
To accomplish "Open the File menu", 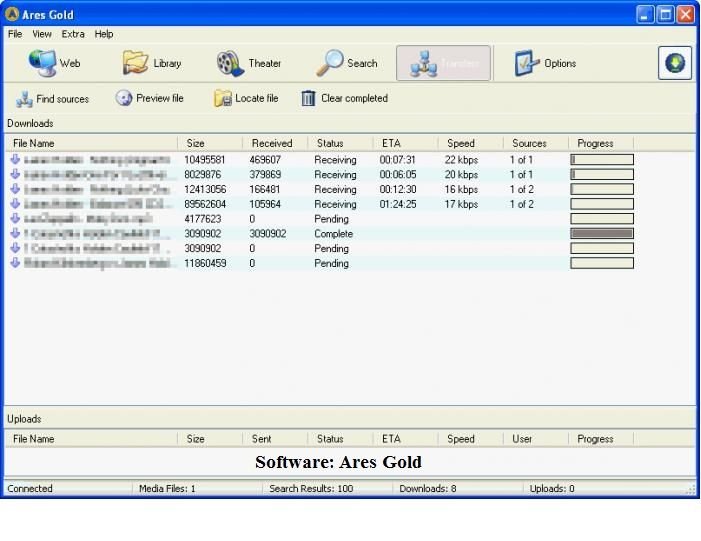I will pos(15,34).
